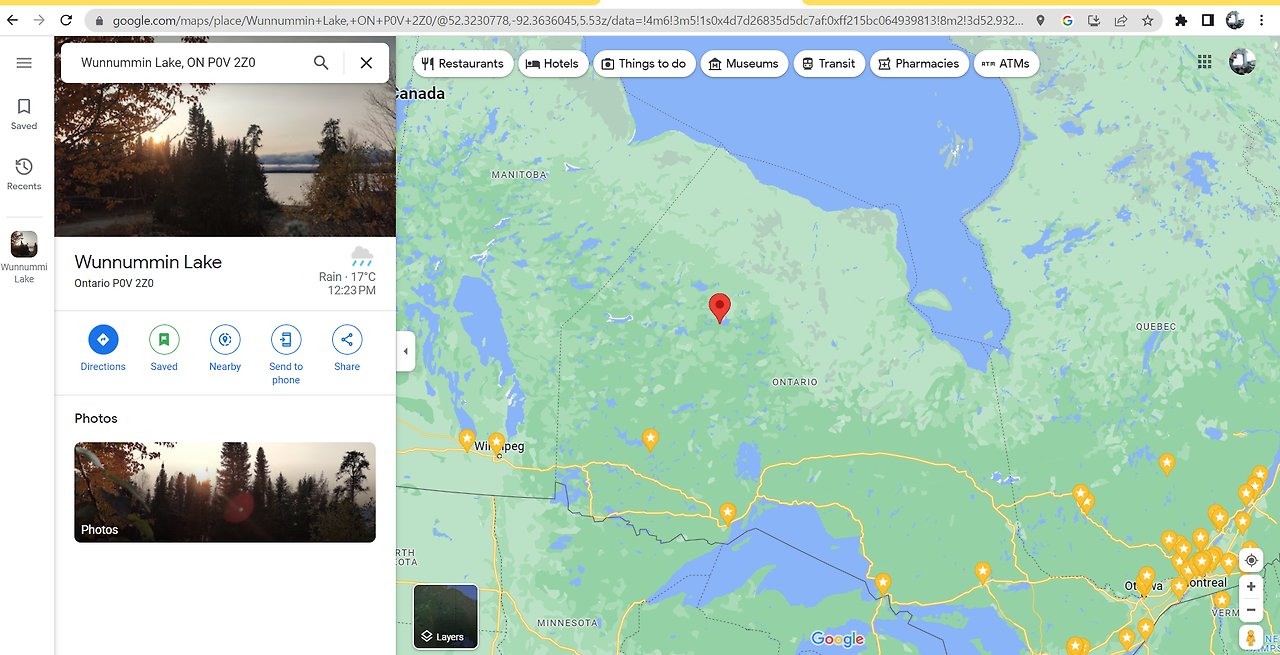Screen dimensions: 1280x655
Task: Filter map by Restaurants chip
Action: pyautogui.click(x=463, y=63)
